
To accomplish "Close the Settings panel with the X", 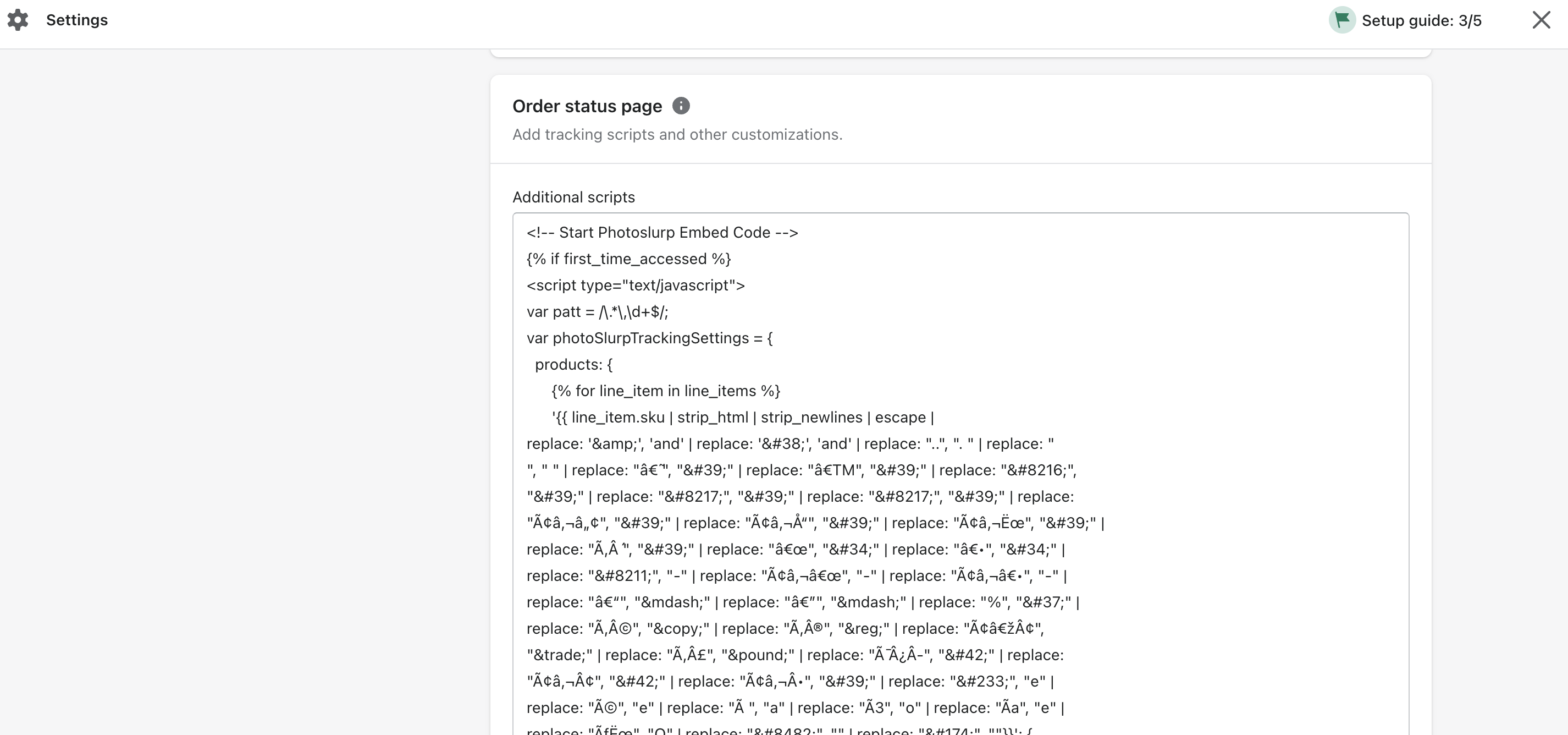I will 1541,20.
